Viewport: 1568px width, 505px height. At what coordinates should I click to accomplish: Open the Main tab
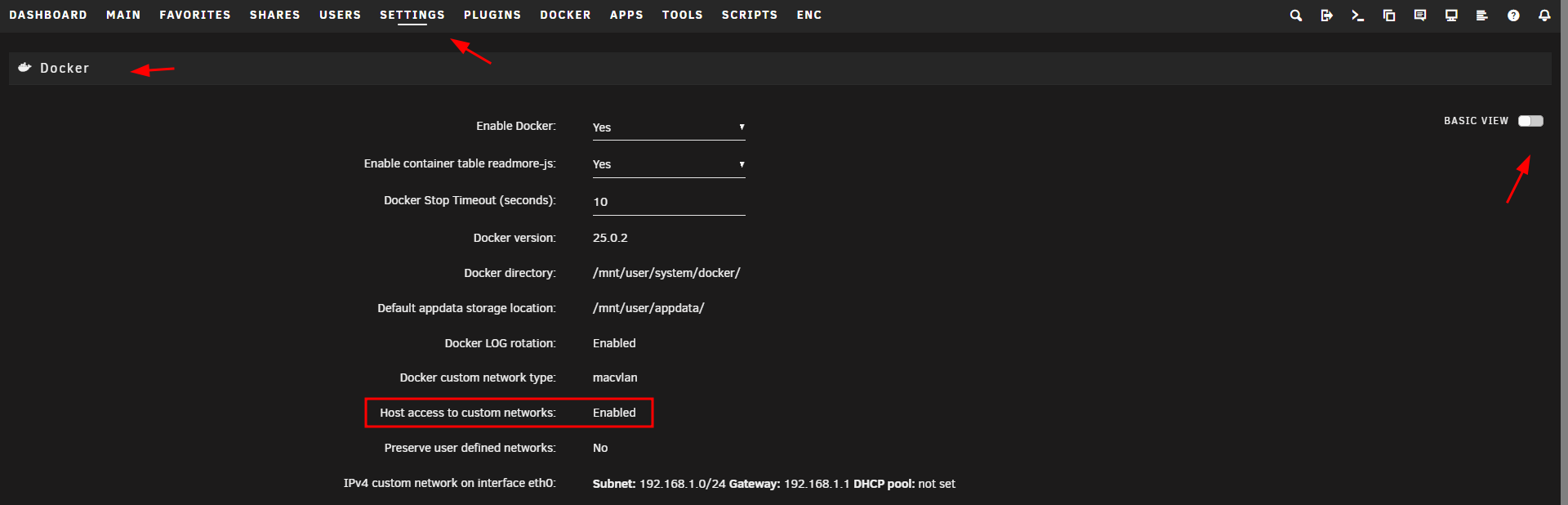123,15
